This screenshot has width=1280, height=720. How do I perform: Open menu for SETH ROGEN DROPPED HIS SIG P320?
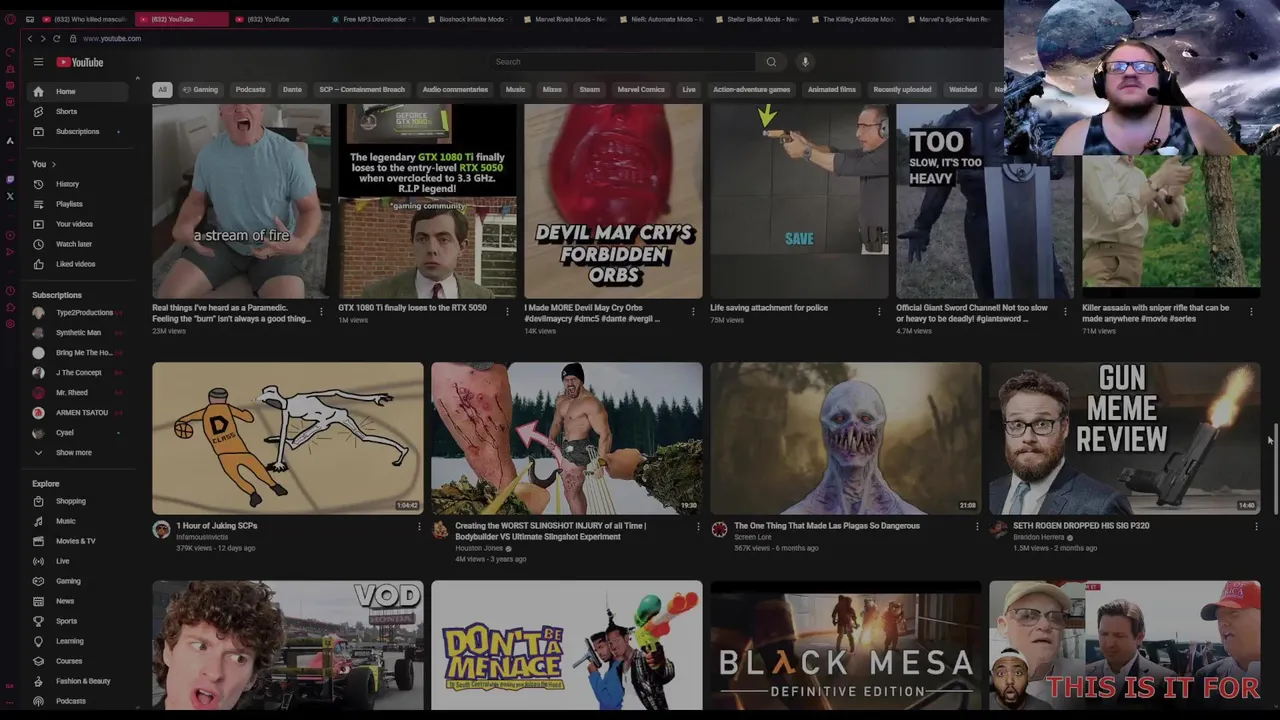1256,527
